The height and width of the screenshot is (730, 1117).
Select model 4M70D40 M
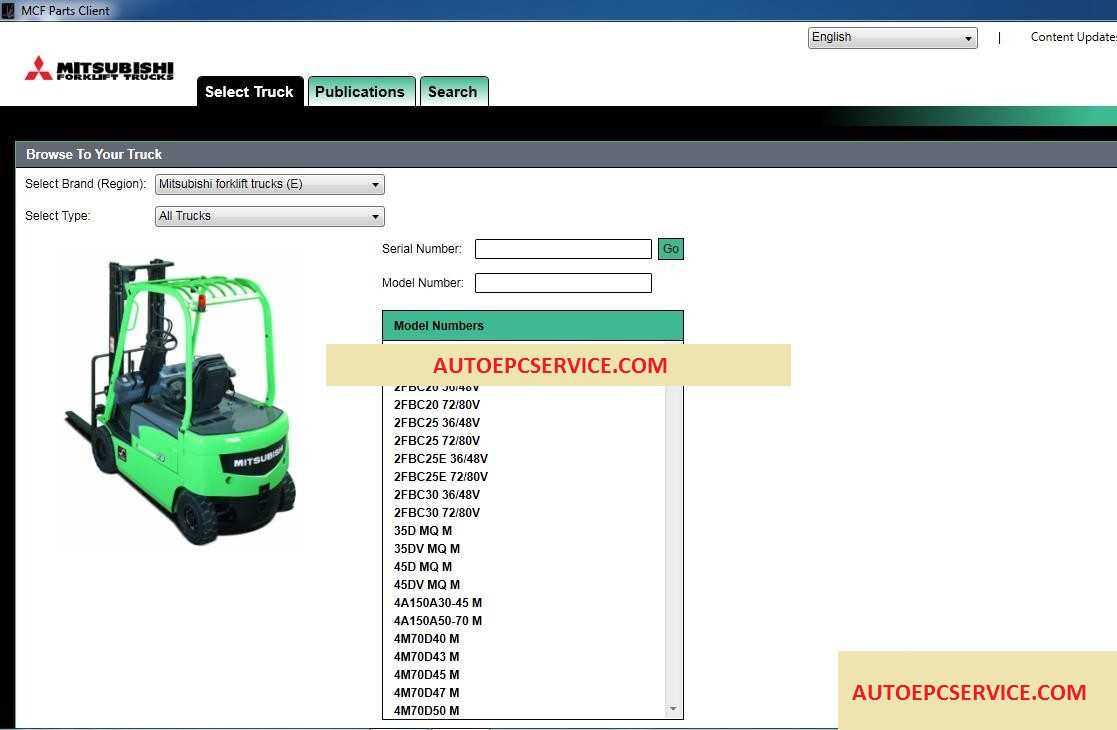tap(427, 639)
